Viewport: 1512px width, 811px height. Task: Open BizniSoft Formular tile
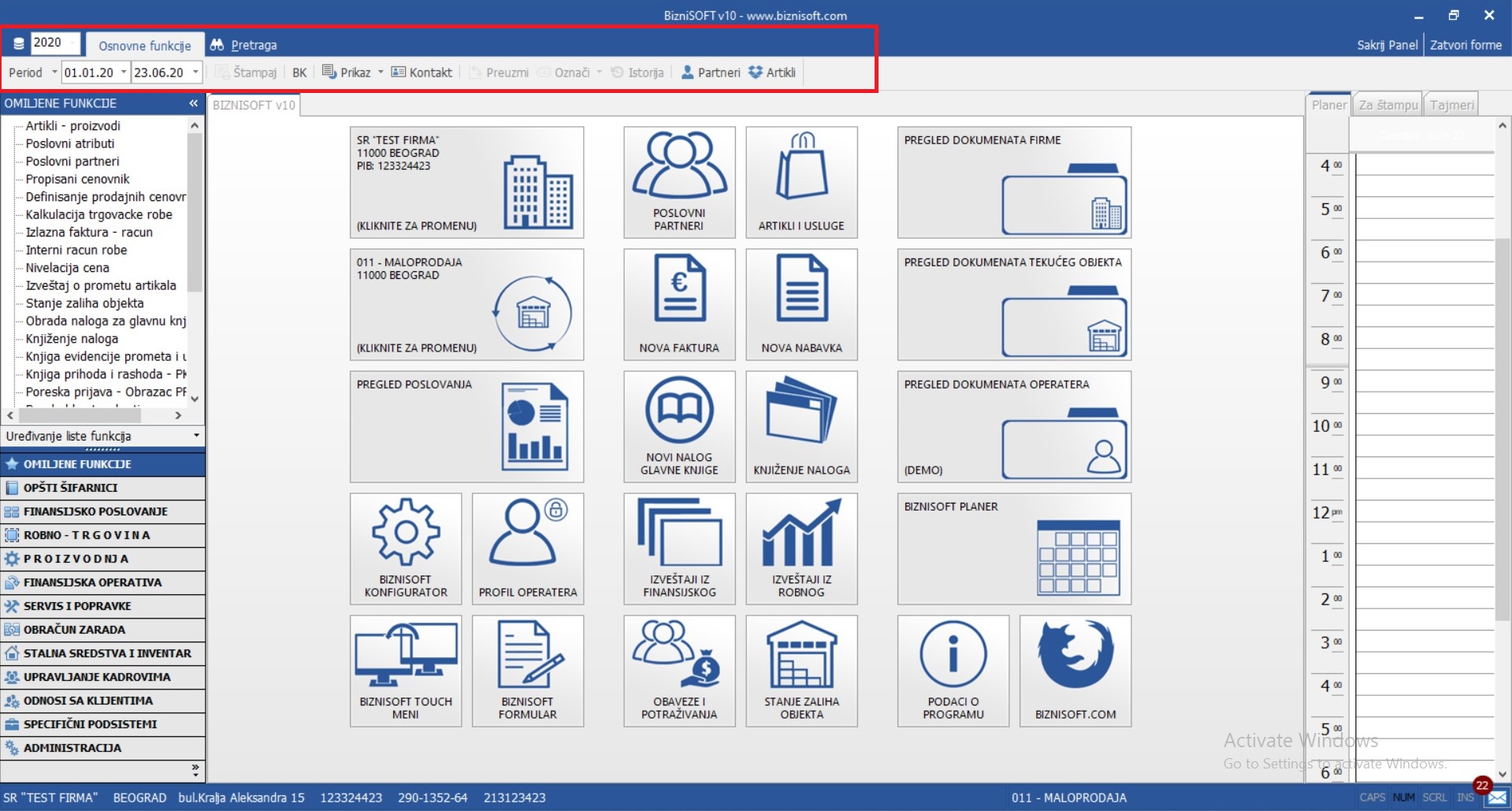tap(528, 671)
